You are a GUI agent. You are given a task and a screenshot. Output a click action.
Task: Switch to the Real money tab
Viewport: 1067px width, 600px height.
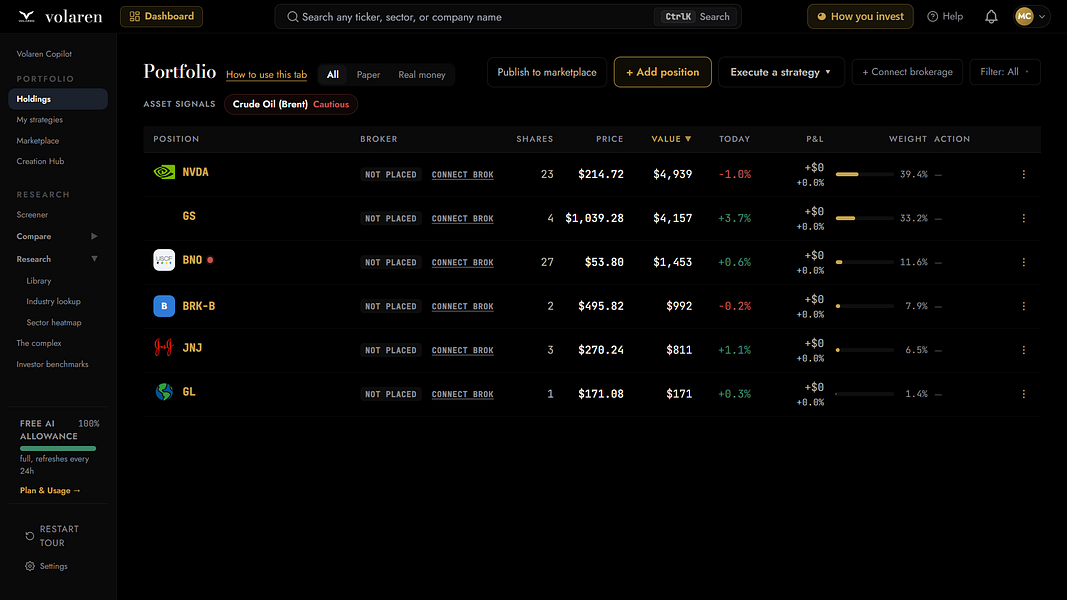[422, 75]
